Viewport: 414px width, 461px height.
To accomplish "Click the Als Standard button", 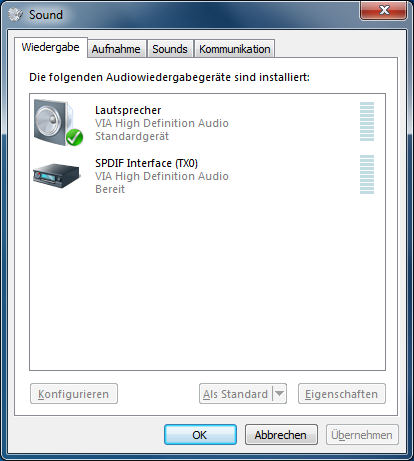I will [236, 394].
